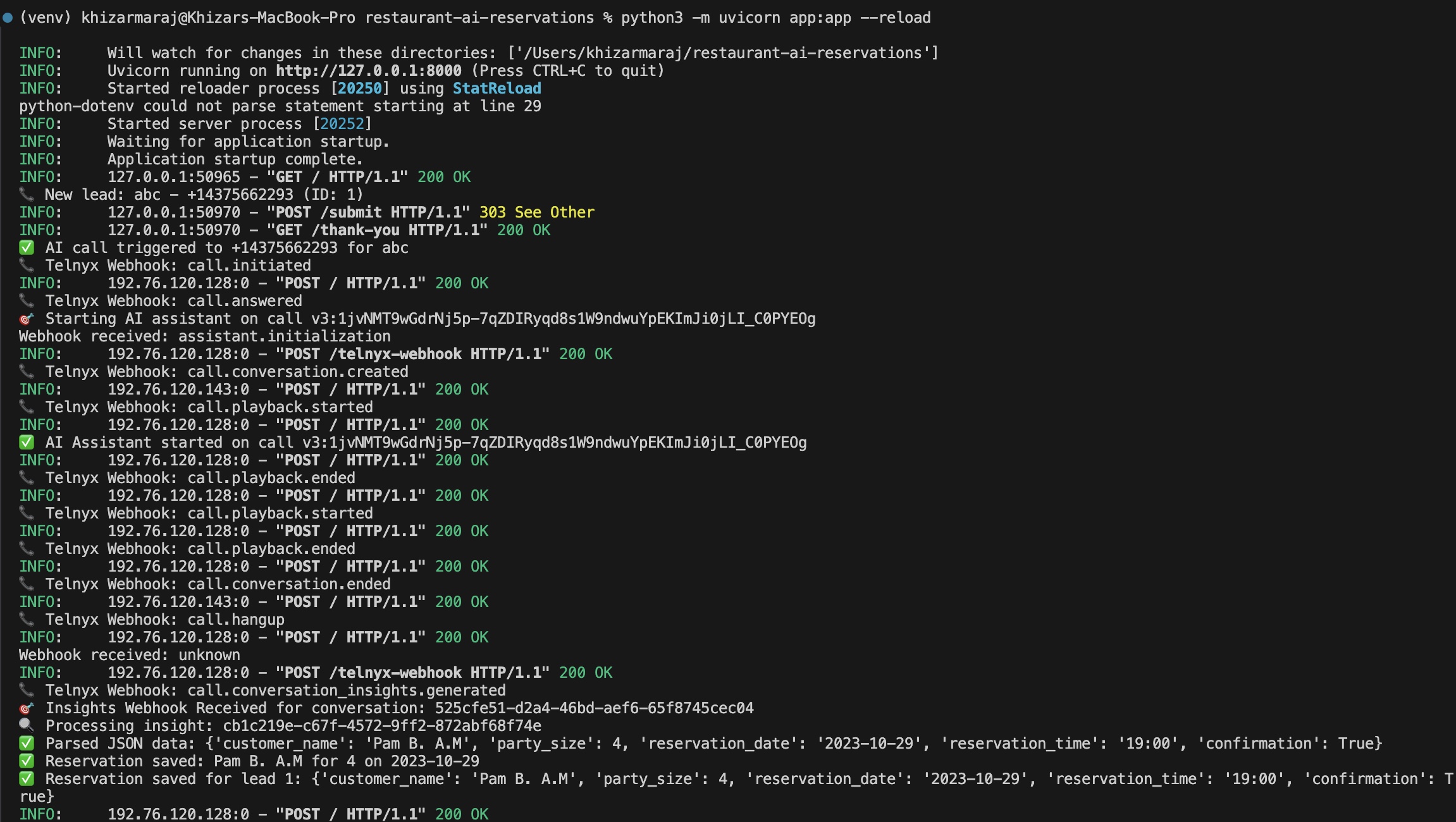Screen dimensions: 1456x822
Task: Click the phone emoji next to 'New lead: abc'
Action: coord(27,194)
